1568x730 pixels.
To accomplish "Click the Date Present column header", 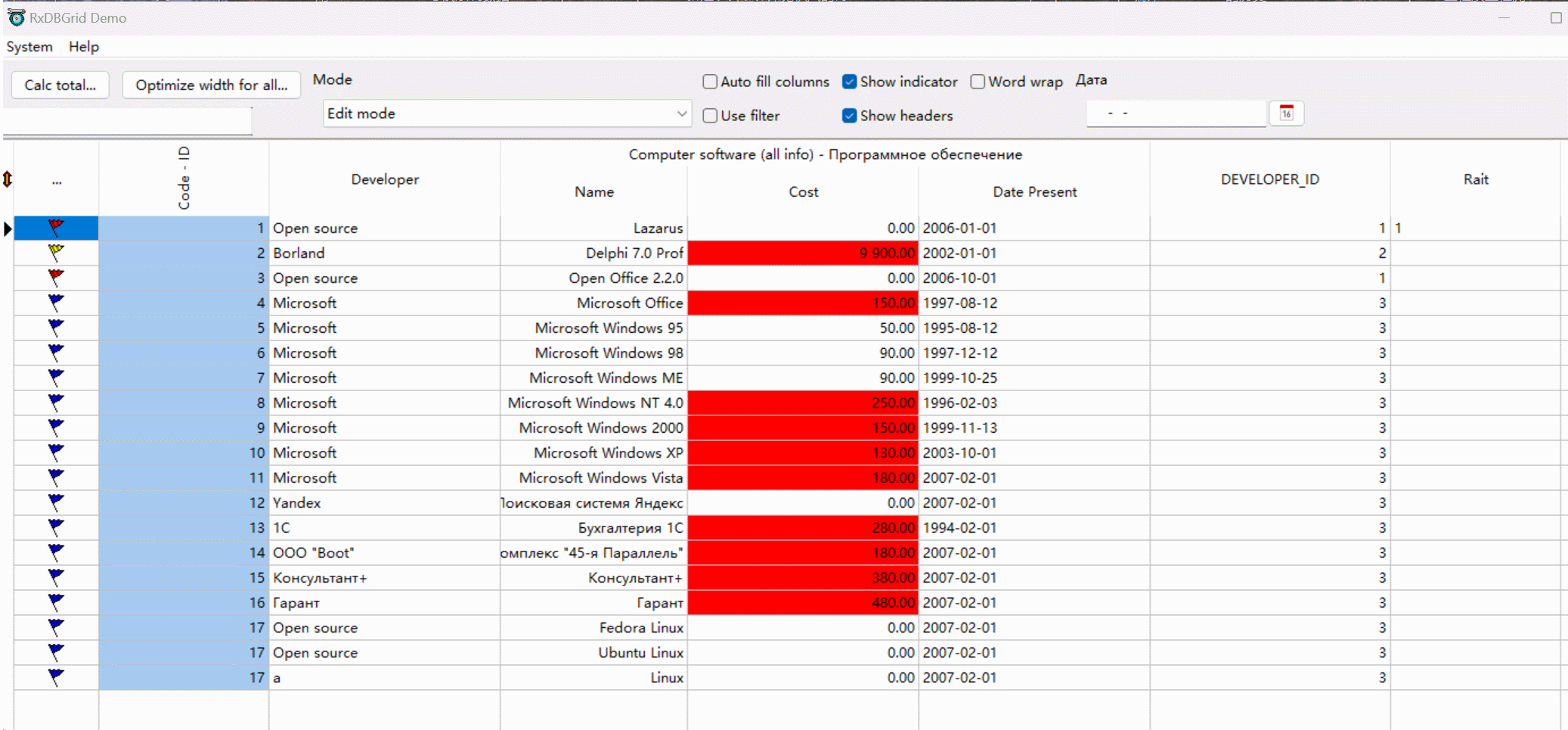I will [1034, 192].
